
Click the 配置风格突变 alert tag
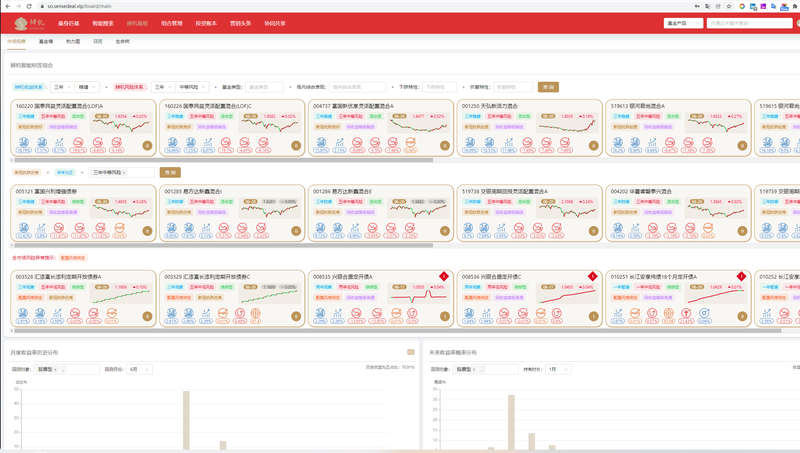73,258
